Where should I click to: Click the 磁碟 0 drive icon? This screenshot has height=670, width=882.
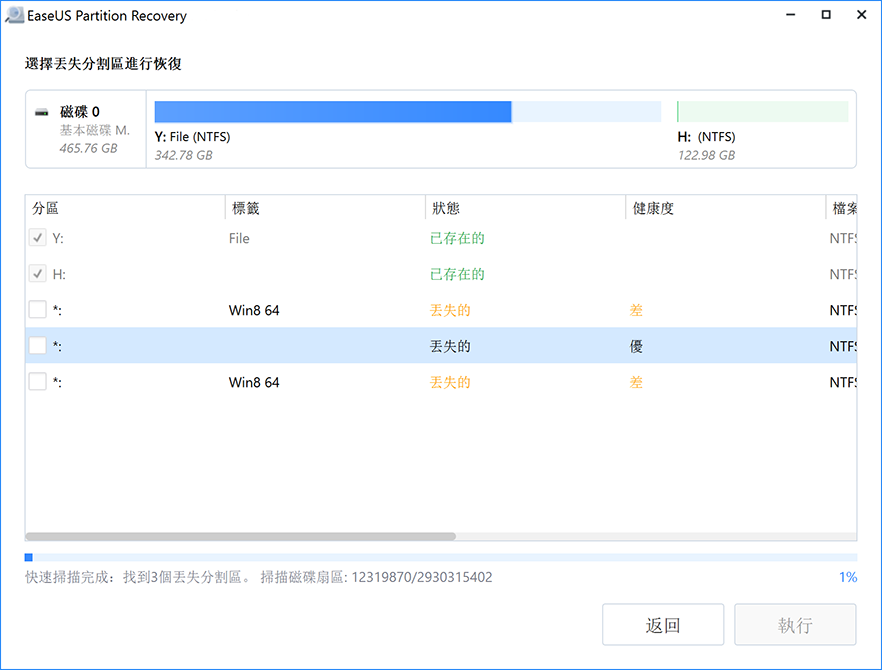(42, 111)
